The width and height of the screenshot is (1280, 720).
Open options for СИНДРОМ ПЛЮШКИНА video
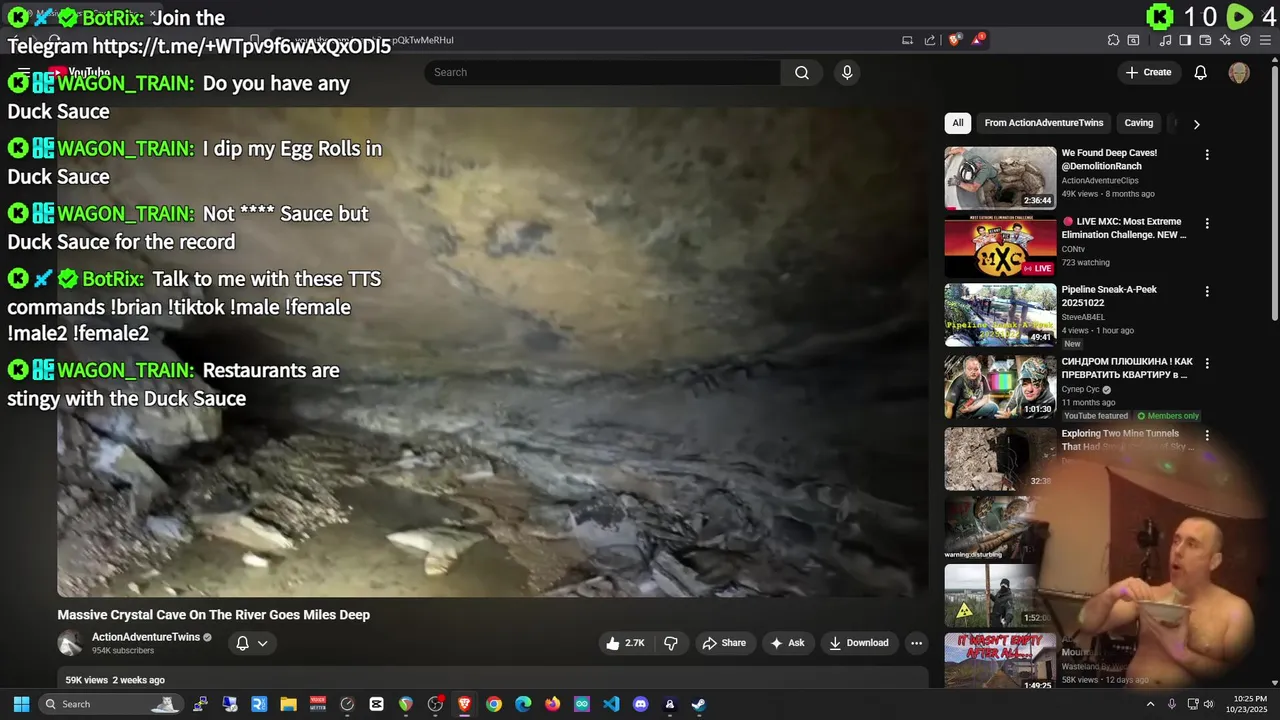click(1207, 363)
